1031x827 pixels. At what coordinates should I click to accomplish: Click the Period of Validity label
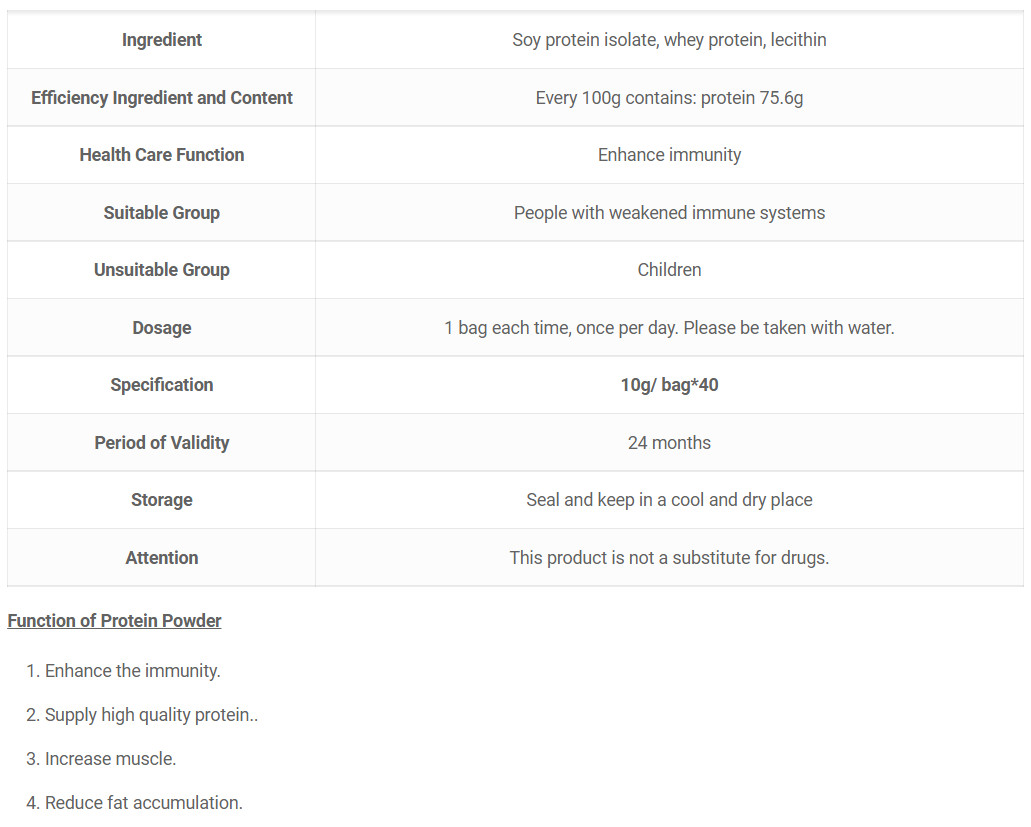(162, 443)
